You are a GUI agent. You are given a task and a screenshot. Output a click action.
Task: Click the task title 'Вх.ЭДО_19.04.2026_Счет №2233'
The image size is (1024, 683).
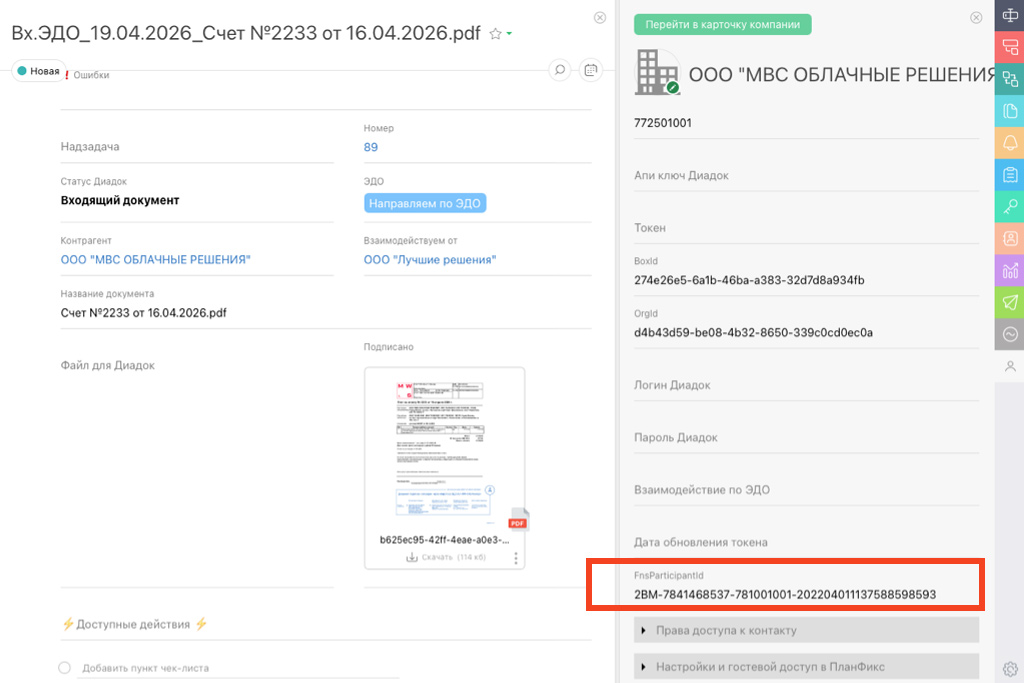point(246,33)
